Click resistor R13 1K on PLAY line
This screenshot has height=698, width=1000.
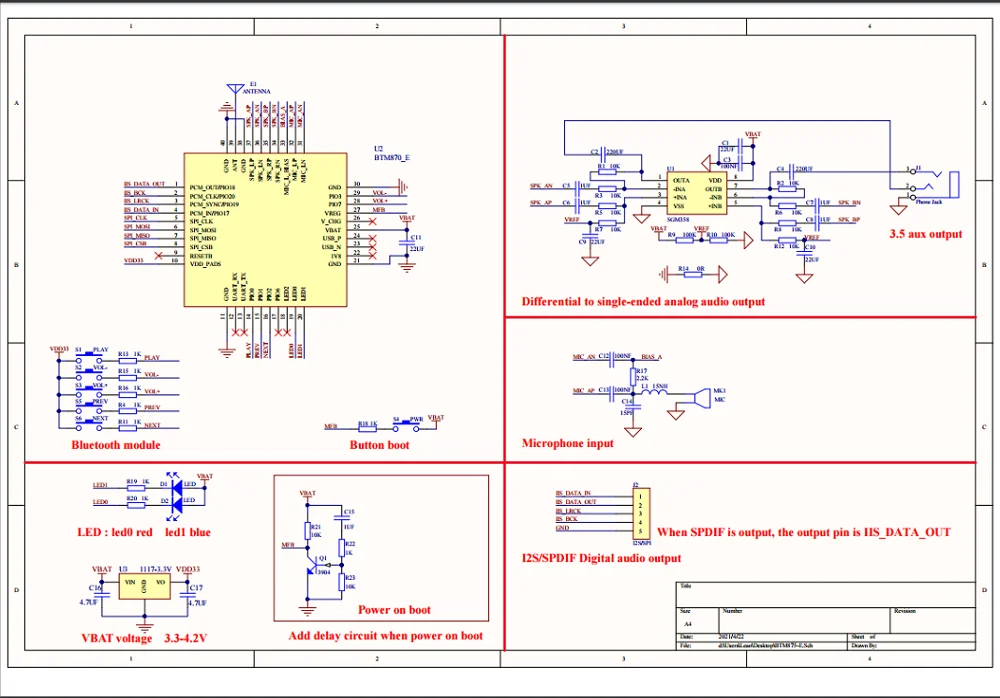click(128, 361)
